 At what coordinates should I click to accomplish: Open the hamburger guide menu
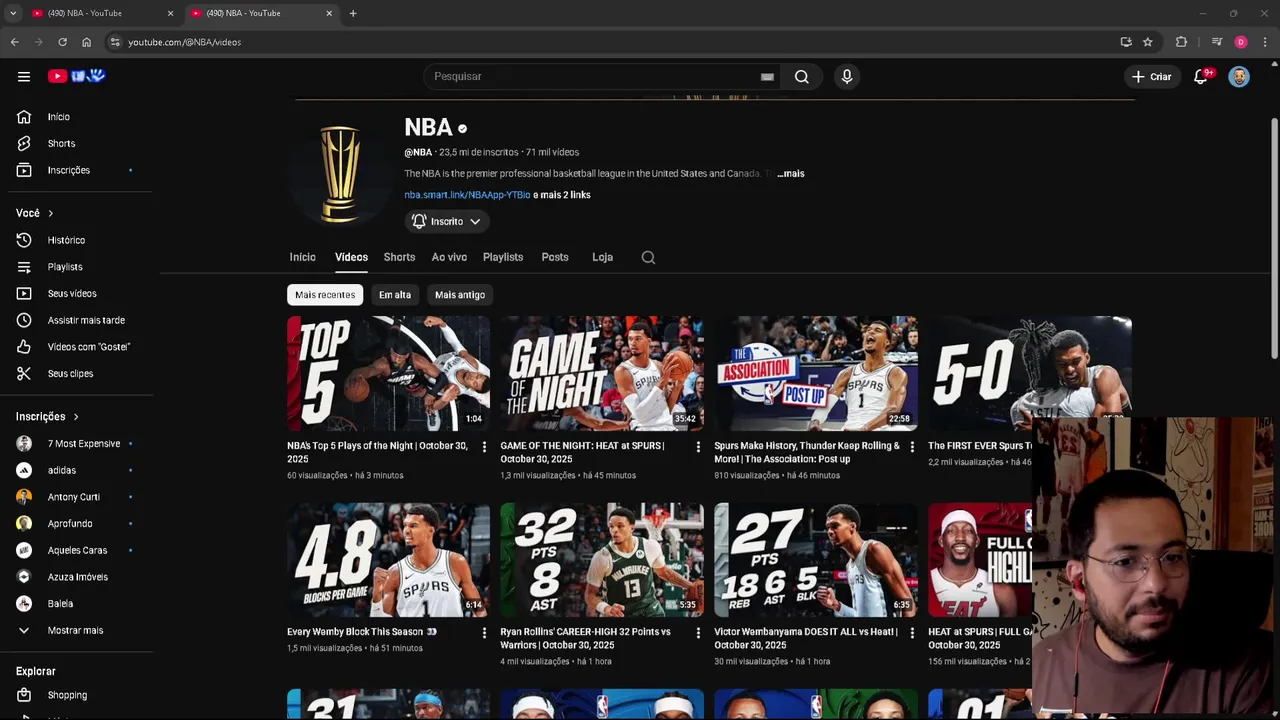pyautogui.click(x=24, y=76)
